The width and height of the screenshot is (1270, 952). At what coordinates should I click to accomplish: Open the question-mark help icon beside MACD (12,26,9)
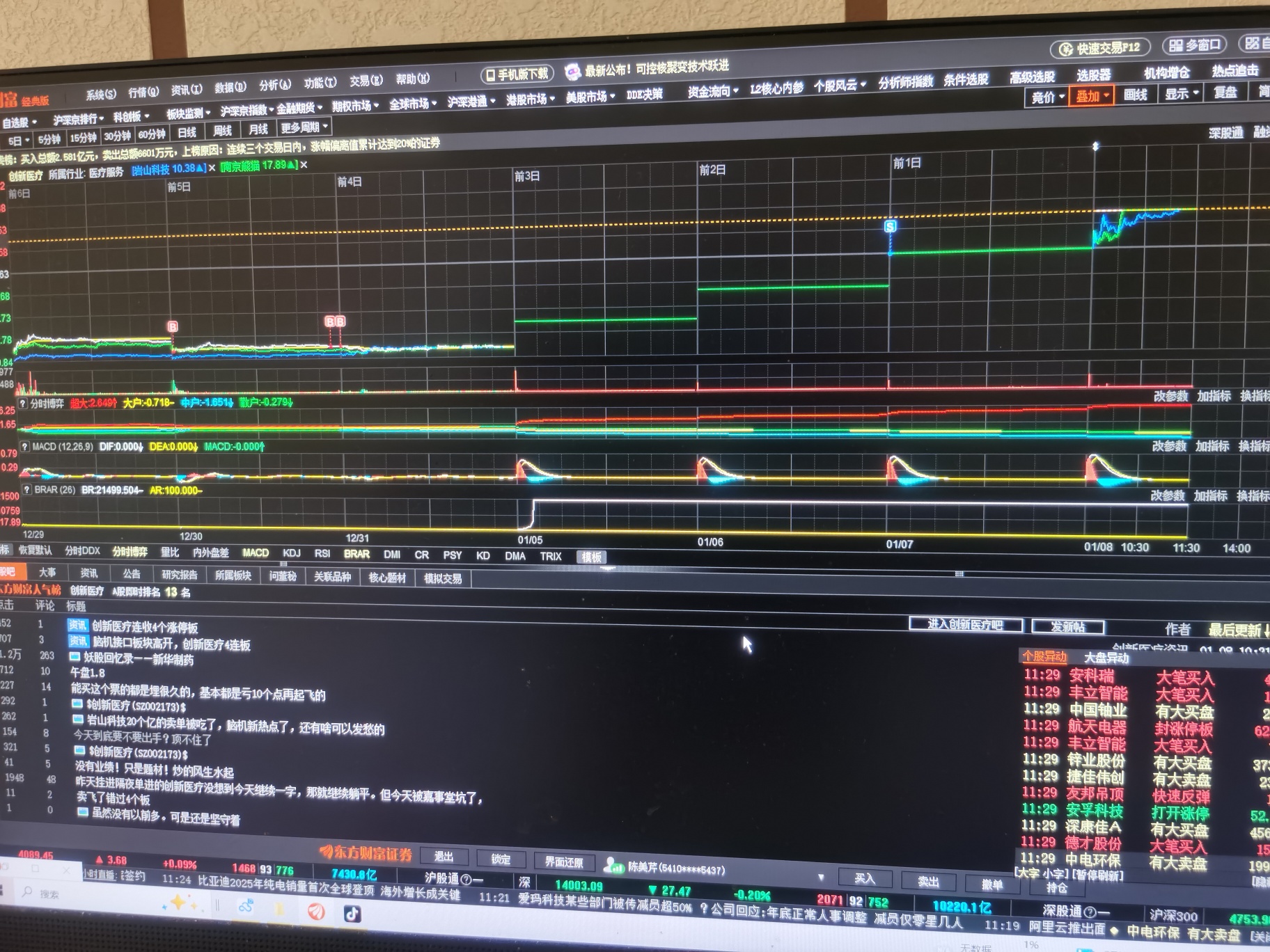tap(25, 447)
